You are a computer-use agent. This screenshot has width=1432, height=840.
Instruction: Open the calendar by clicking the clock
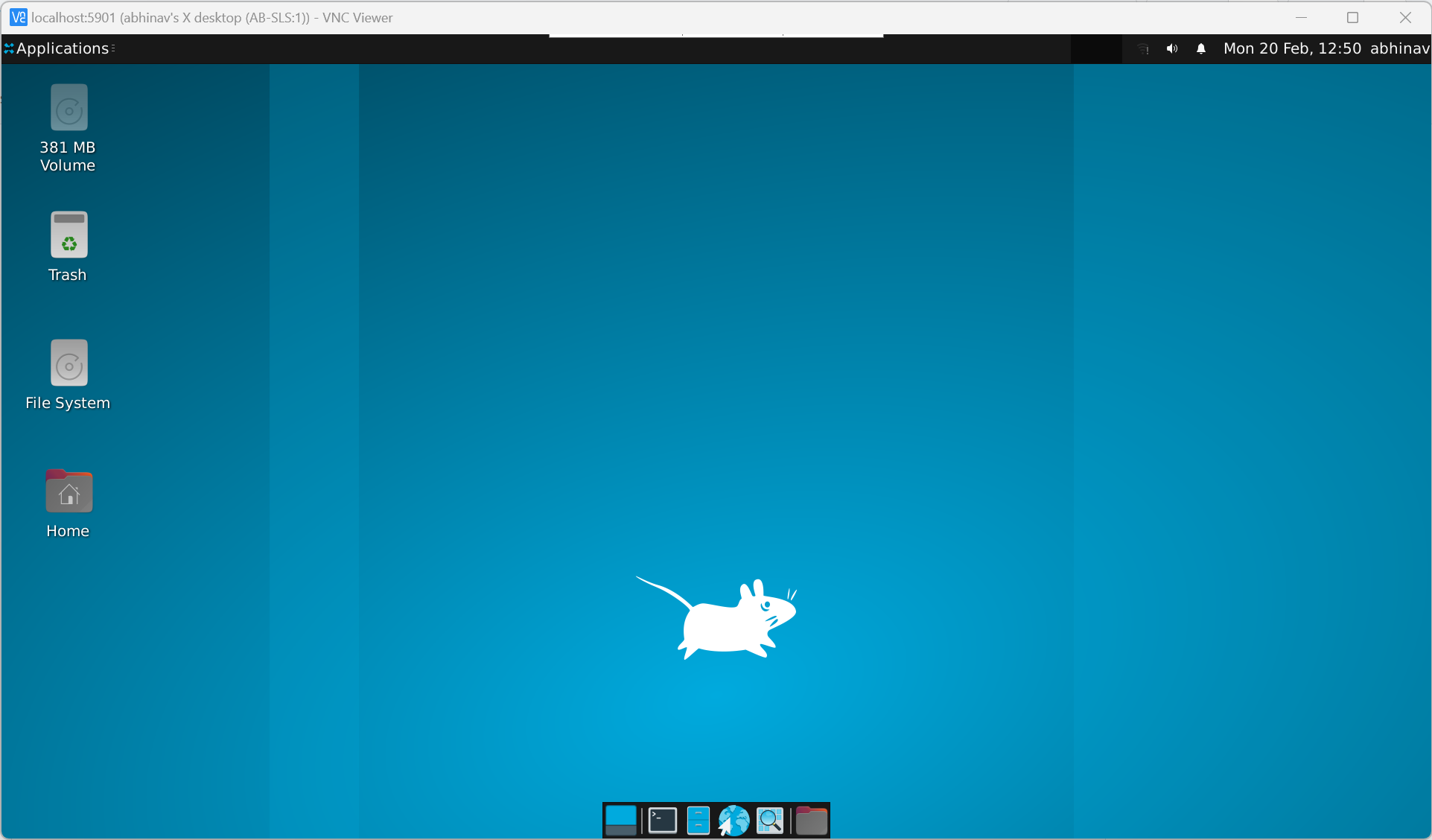pyautogui.click(x=1292, y=48)
